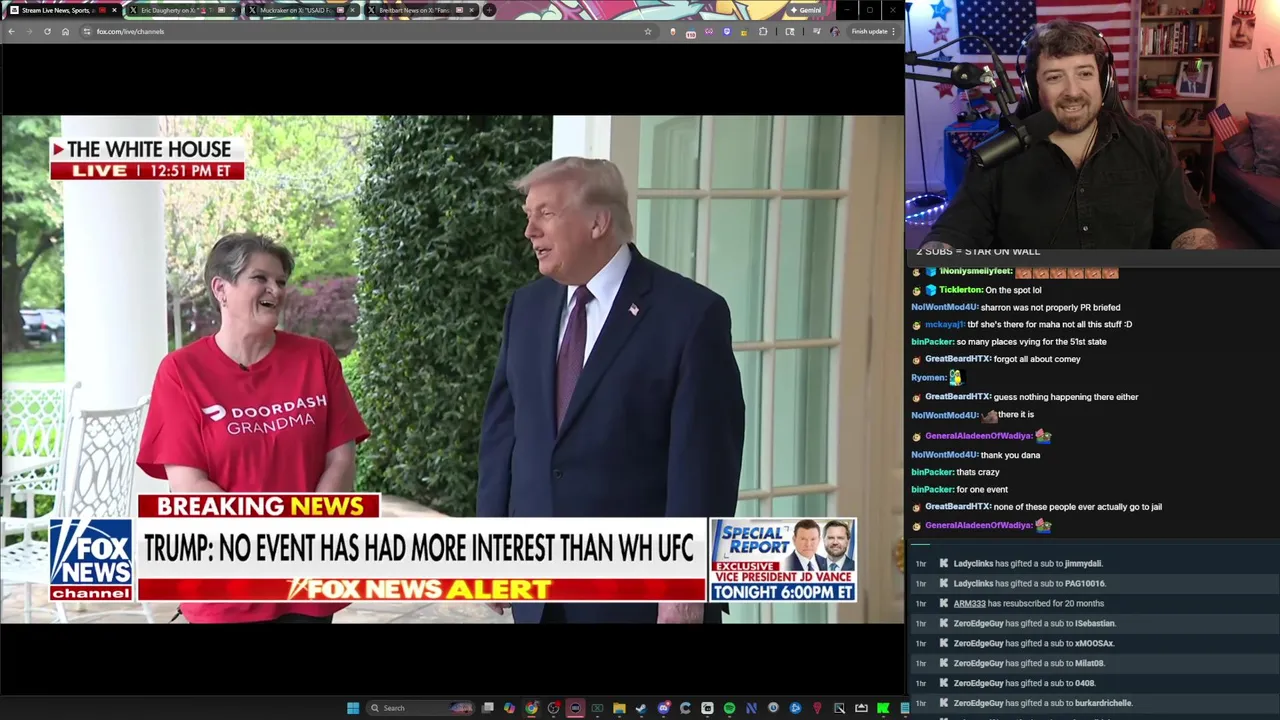The height and width of the screenshot is (720, 1280).
Task: Click username Ticklerton in chat
Action: click(x=961, y=290)
